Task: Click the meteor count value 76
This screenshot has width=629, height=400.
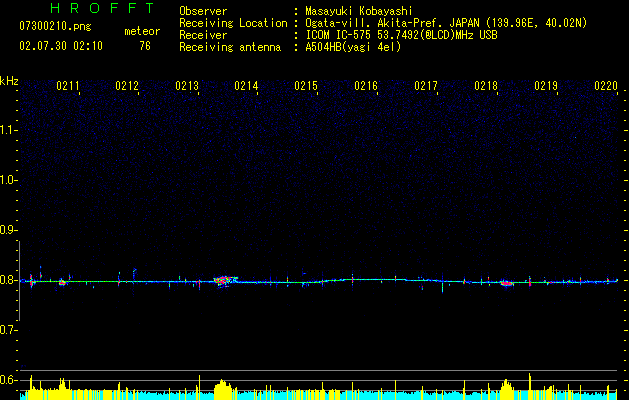Action: click(x=145, y=46)
